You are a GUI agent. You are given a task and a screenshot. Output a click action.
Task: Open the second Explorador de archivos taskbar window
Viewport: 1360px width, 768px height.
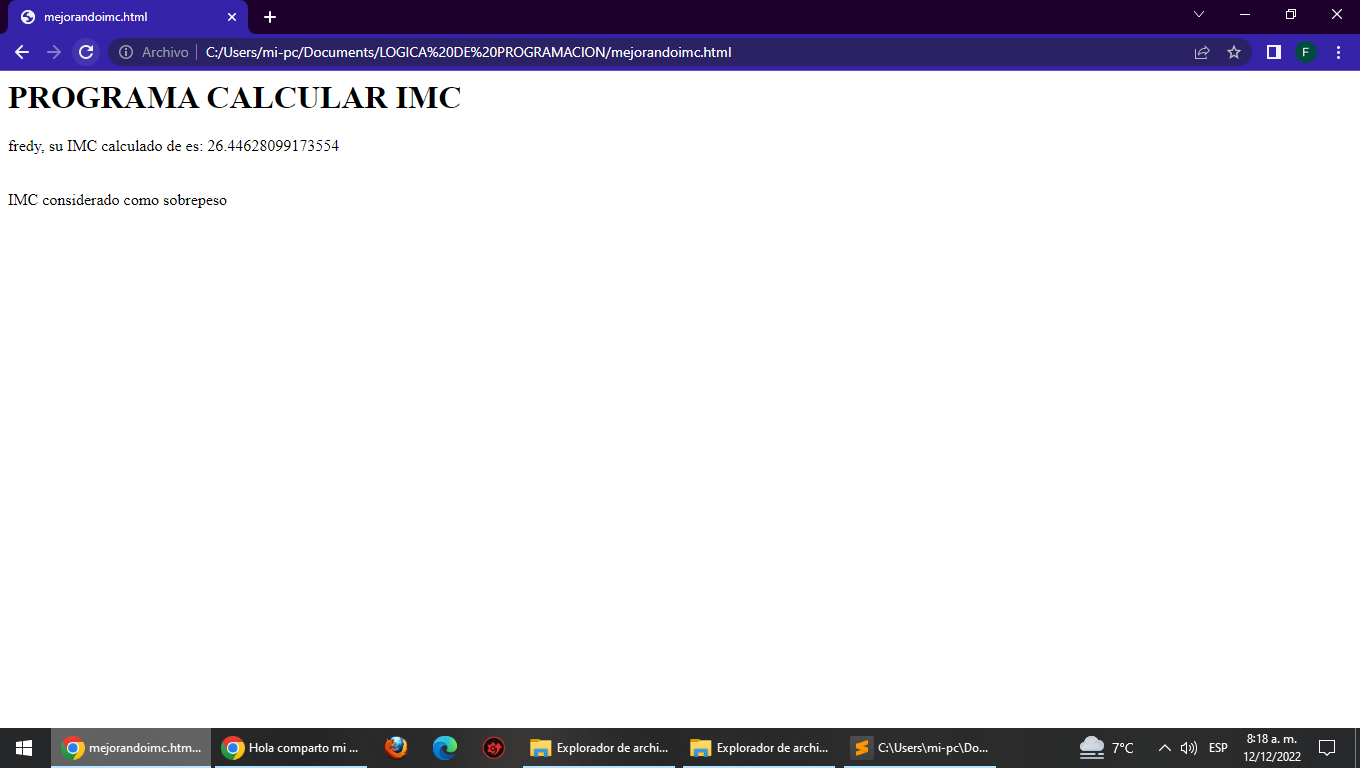point(759,748)
